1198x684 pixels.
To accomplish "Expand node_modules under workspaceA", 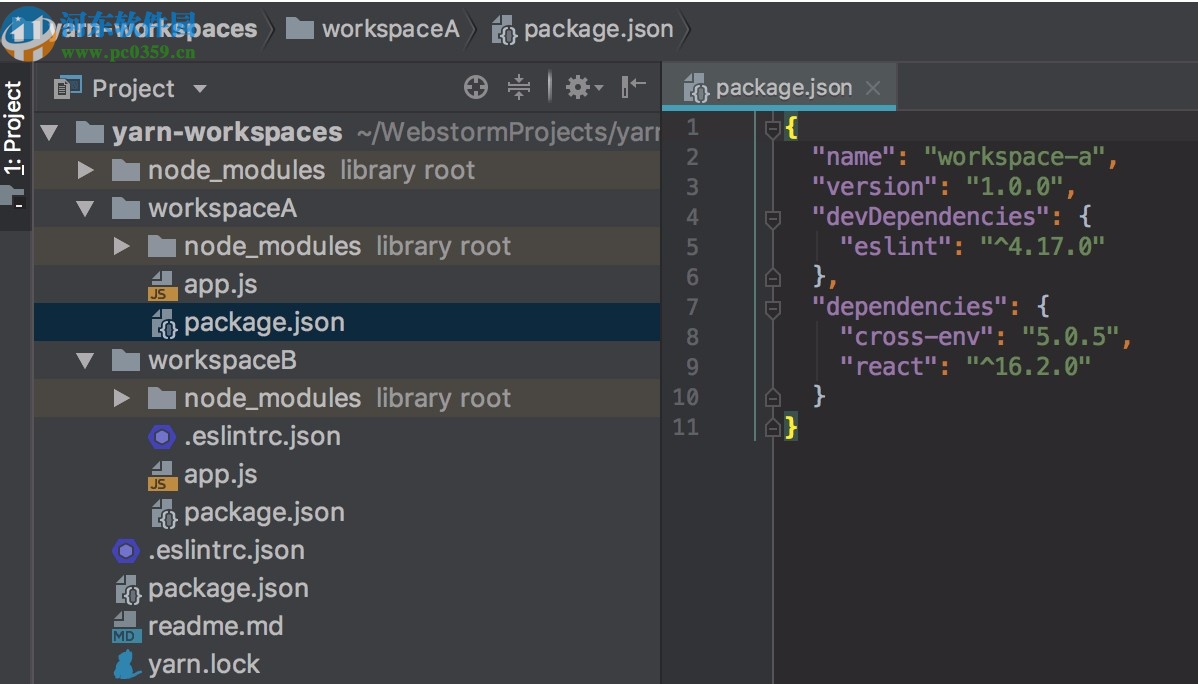I will (120, 246).
